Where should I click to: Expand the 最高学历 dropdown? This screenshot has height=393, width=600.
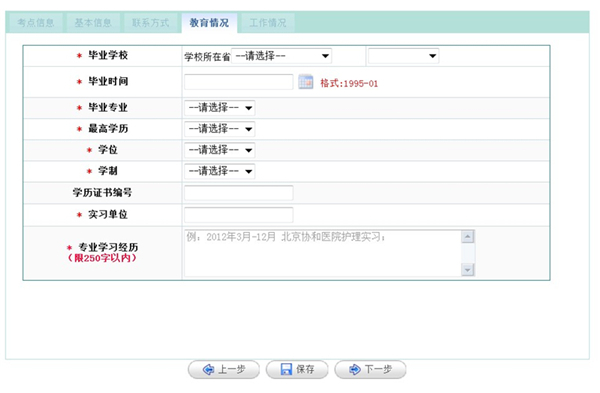point(220,129)
